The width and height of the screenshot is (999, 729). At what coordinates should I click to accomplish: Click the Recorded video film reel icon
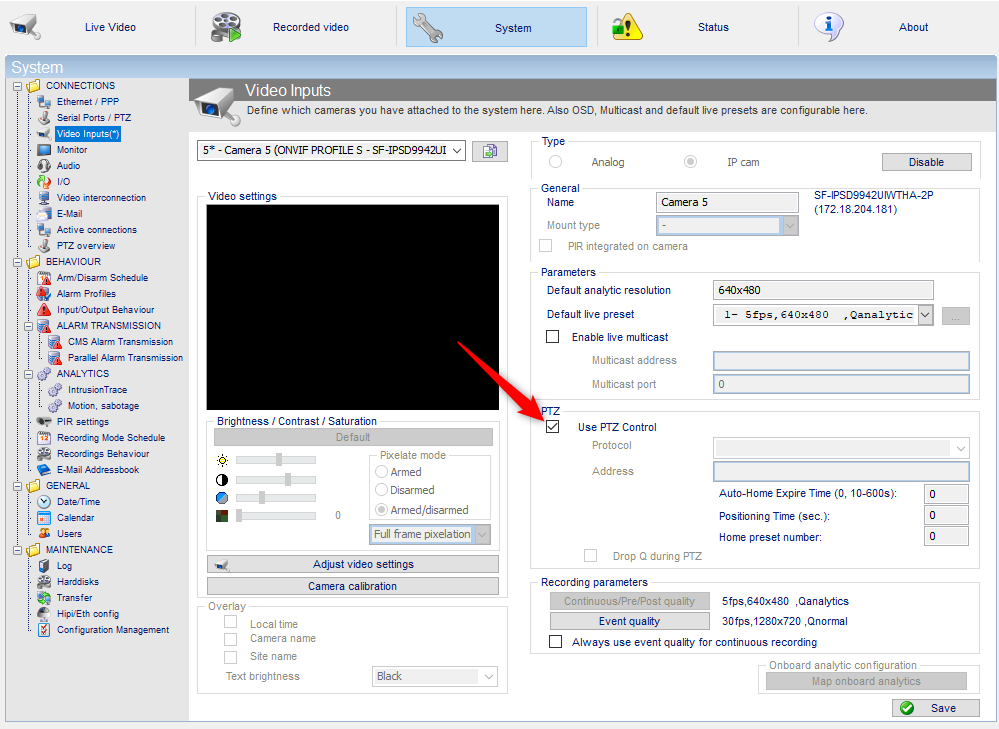tap(226, 27)
